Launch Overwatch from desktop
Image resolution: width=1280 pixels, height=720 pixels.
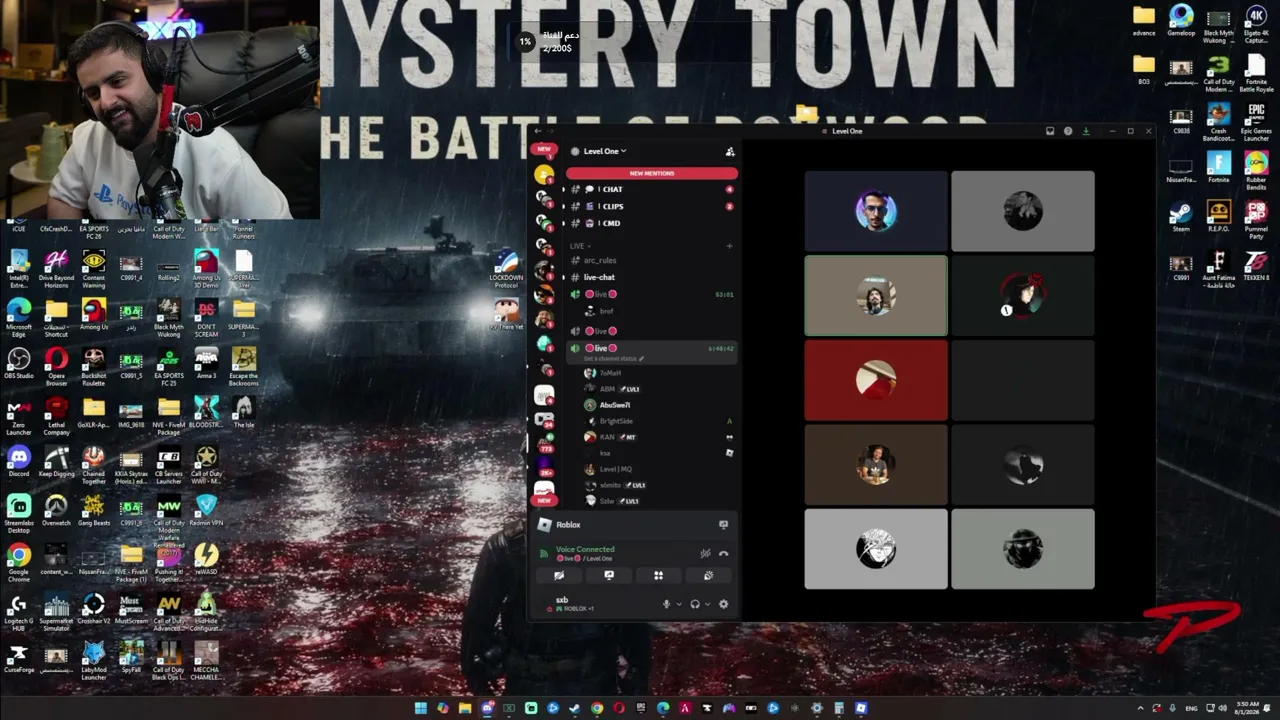pos(56,511)
